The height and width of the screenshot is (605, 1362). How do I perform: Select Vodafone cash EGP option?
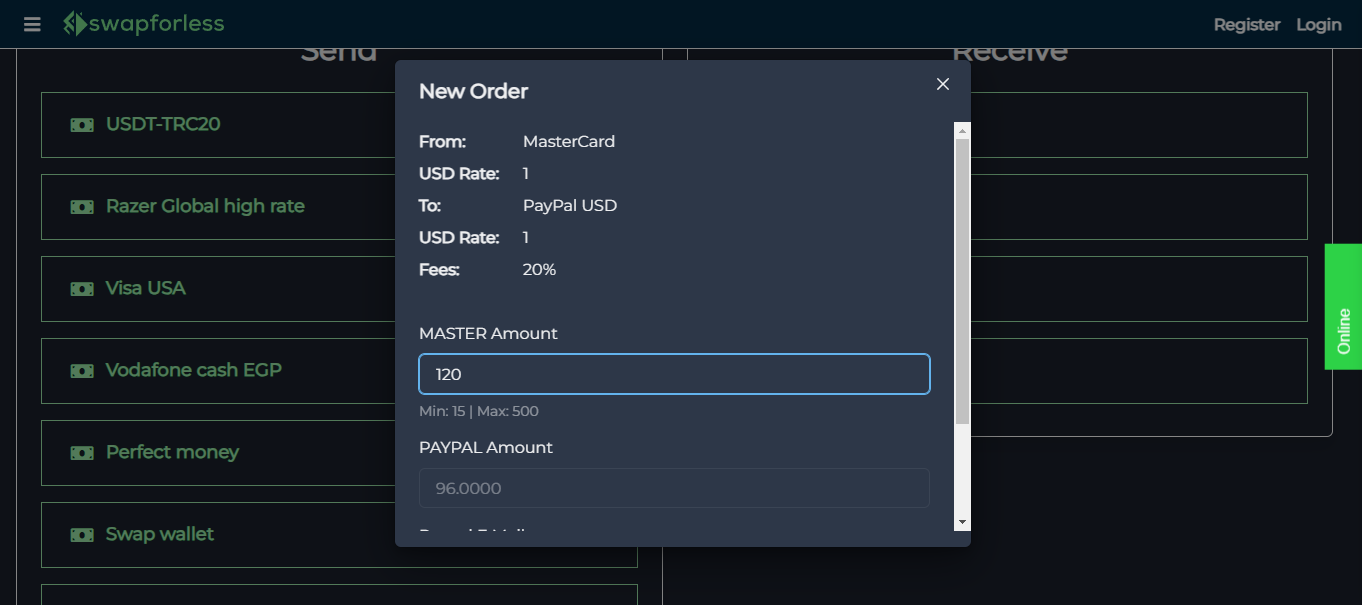(x=193, y=370)
